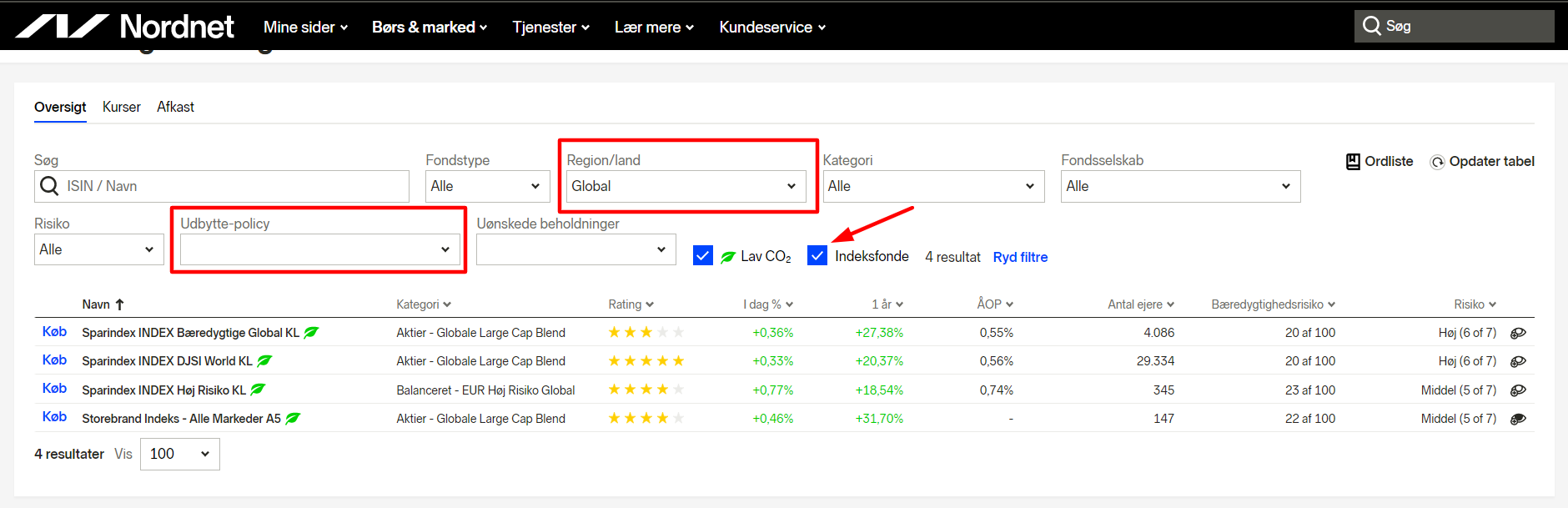
Task: Select the Oversigt tab
Action: (60, 107)
